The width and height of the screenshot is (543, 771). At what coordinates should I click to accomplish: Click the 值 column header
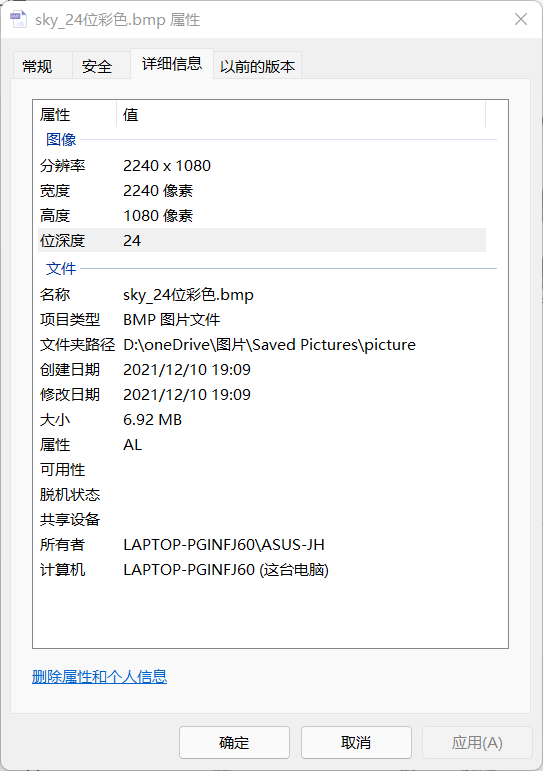tap(130, 115)
